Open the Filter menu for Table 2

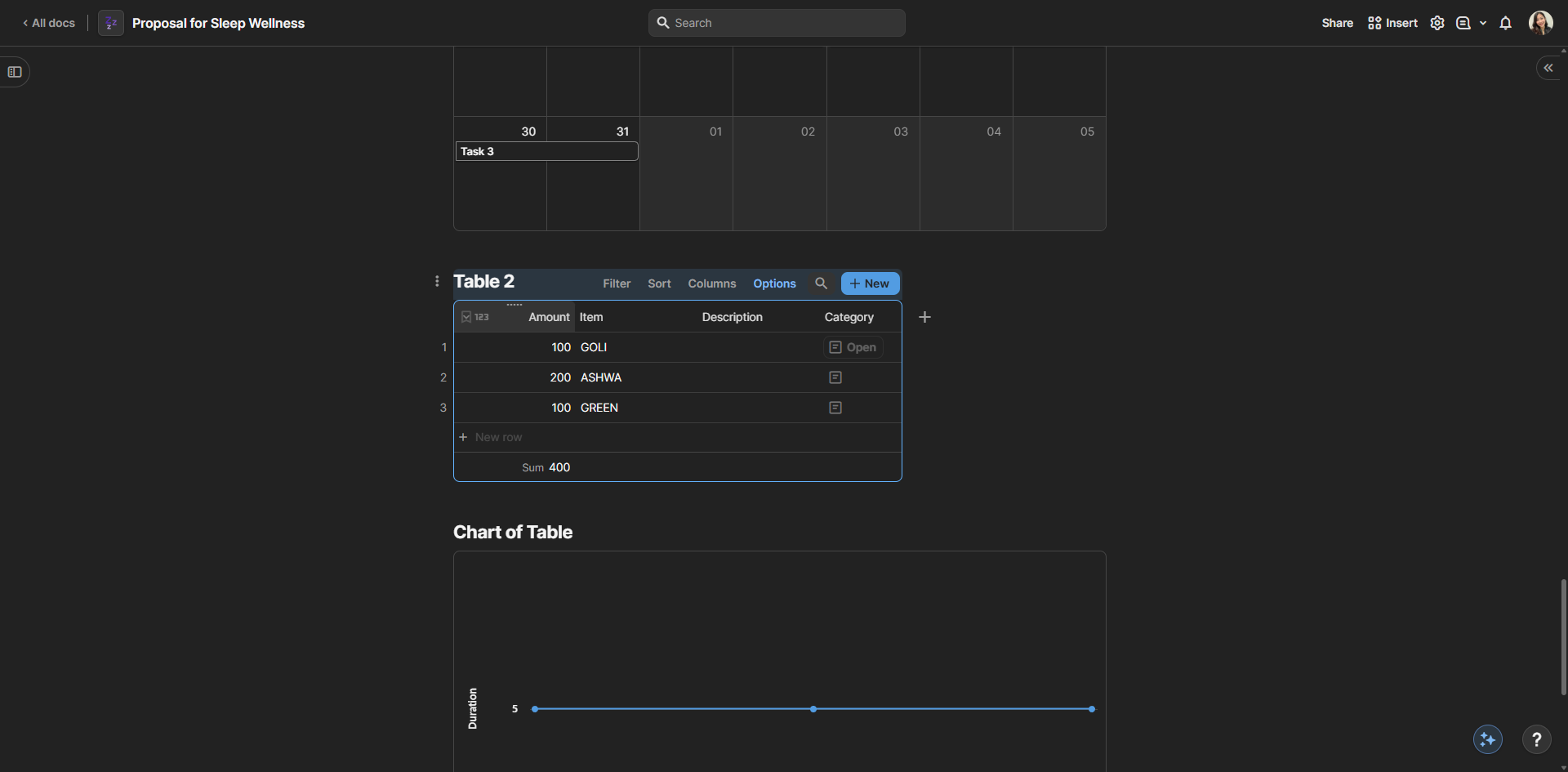(x=617, y=283)
